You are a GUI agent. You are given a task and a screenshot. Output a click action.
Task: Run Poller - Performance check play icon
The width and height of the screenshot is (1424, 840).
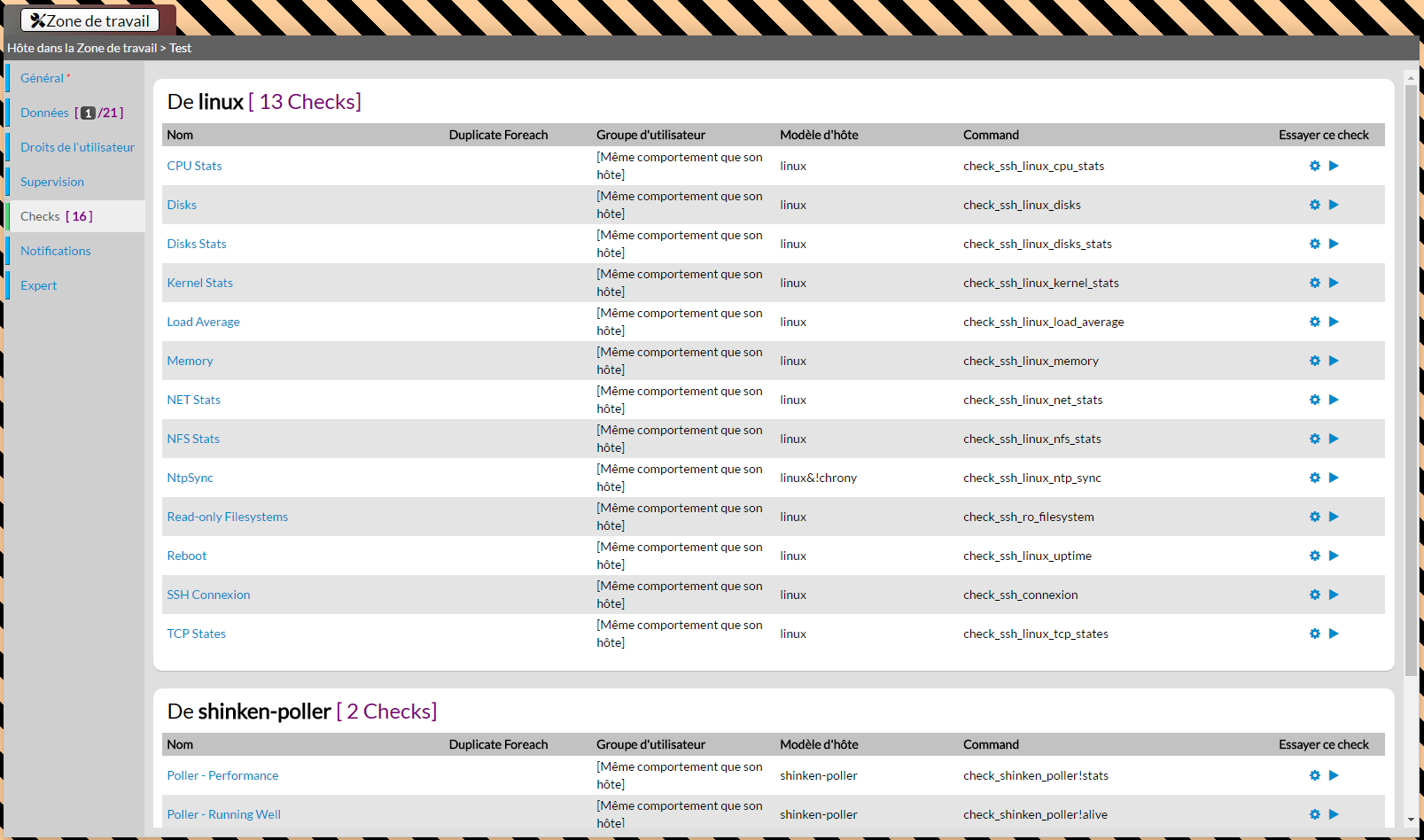[x=1334, y=775]
